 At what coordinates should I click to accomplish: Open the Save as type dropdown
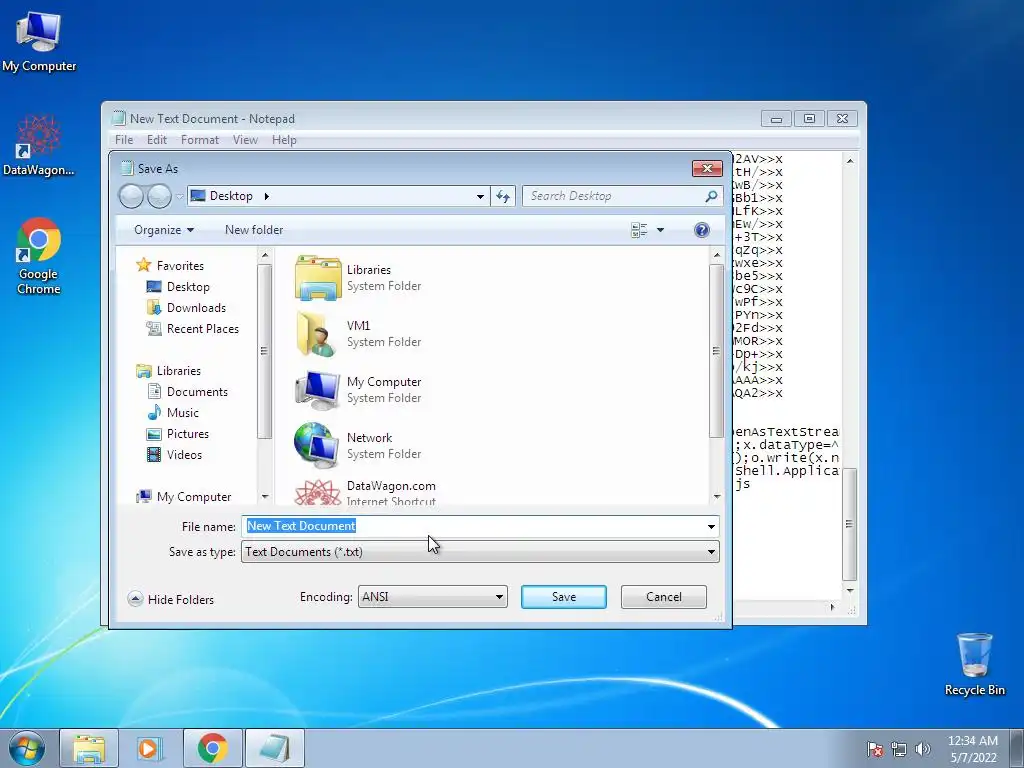coord(480,552)
